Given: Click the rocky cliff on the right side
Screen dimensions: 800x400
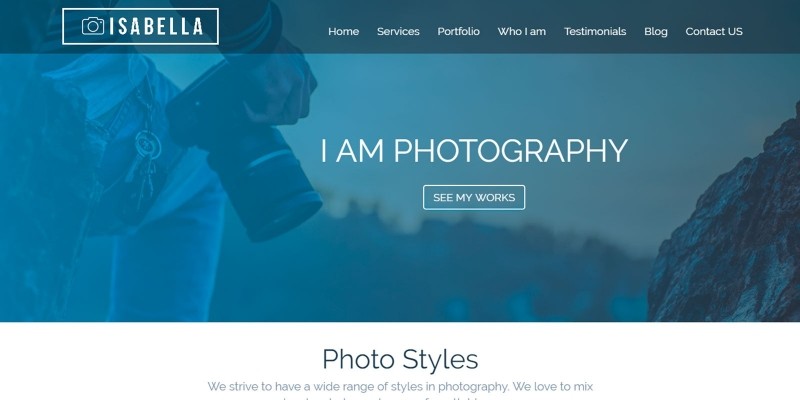Looking at the screenshot, I should 727,224.
